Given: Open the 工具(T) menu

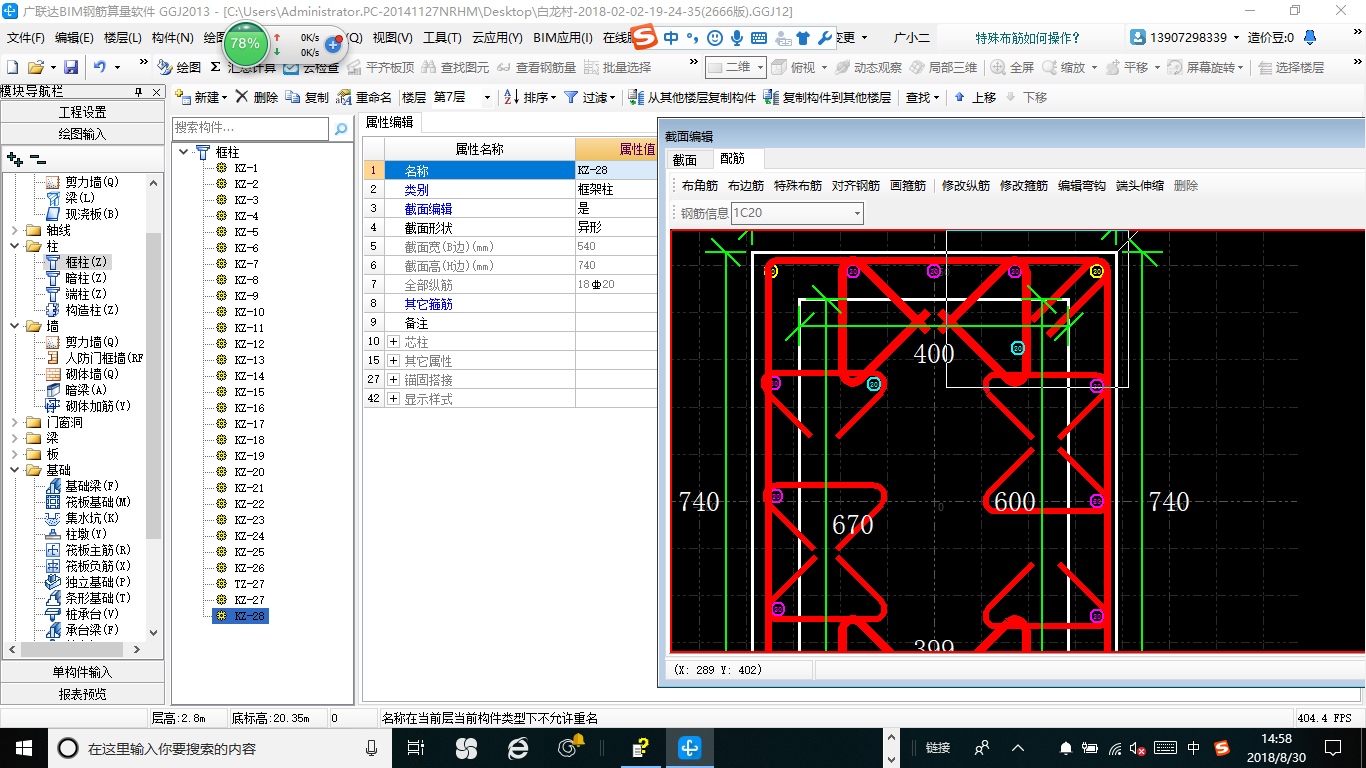Looking at the screenshot, I should 441,38.
